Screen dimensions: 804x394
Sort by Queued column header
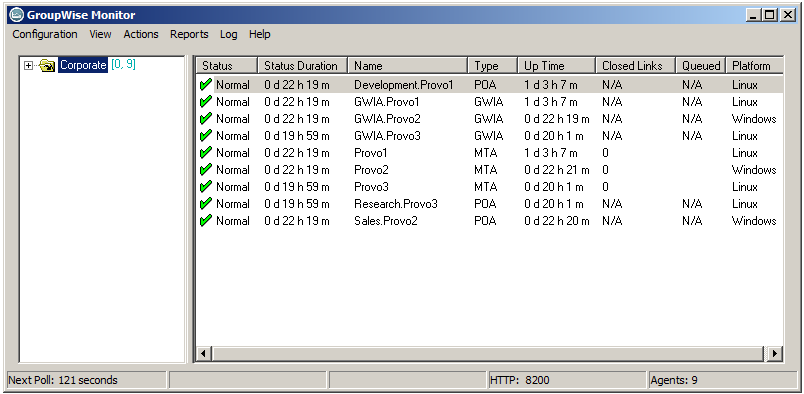(x=700, y=66)
